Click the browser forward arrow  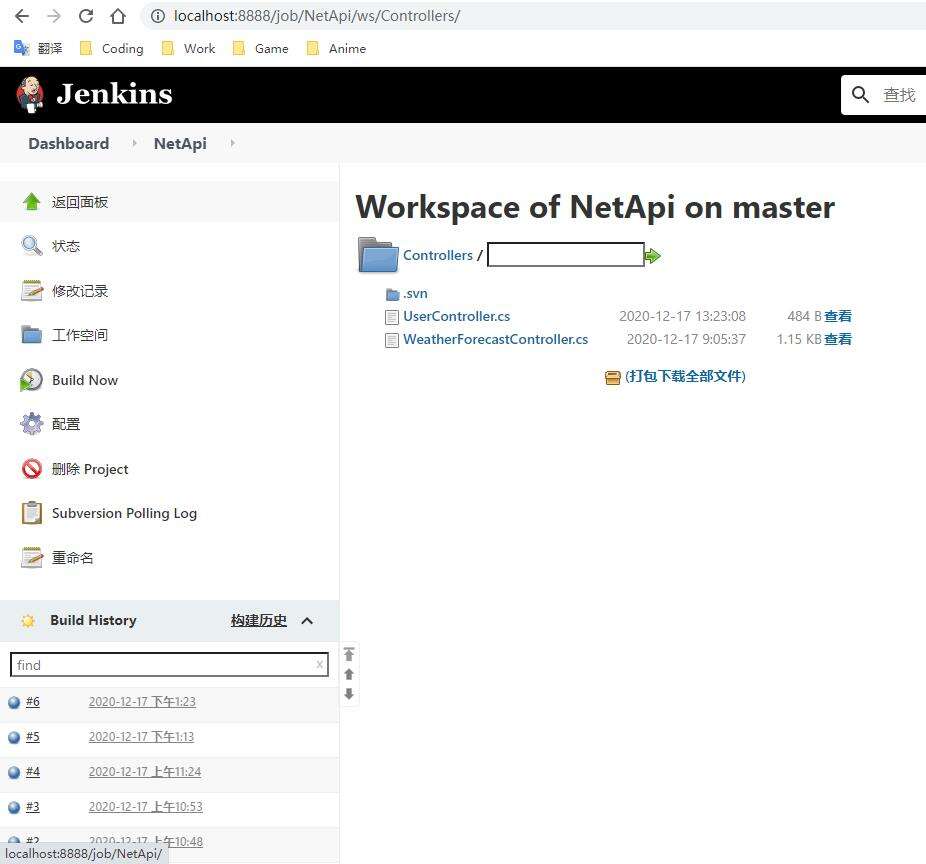click(x=54, y=16)
